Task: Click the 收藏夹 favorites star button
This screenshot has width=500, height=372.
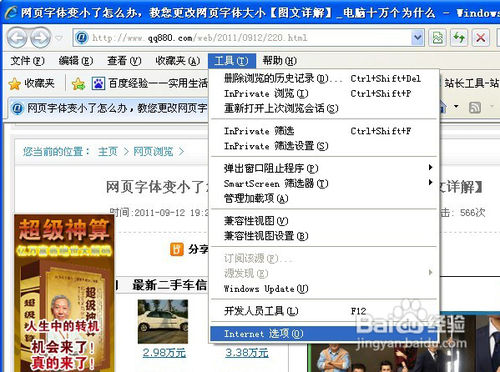Action: 31,83
